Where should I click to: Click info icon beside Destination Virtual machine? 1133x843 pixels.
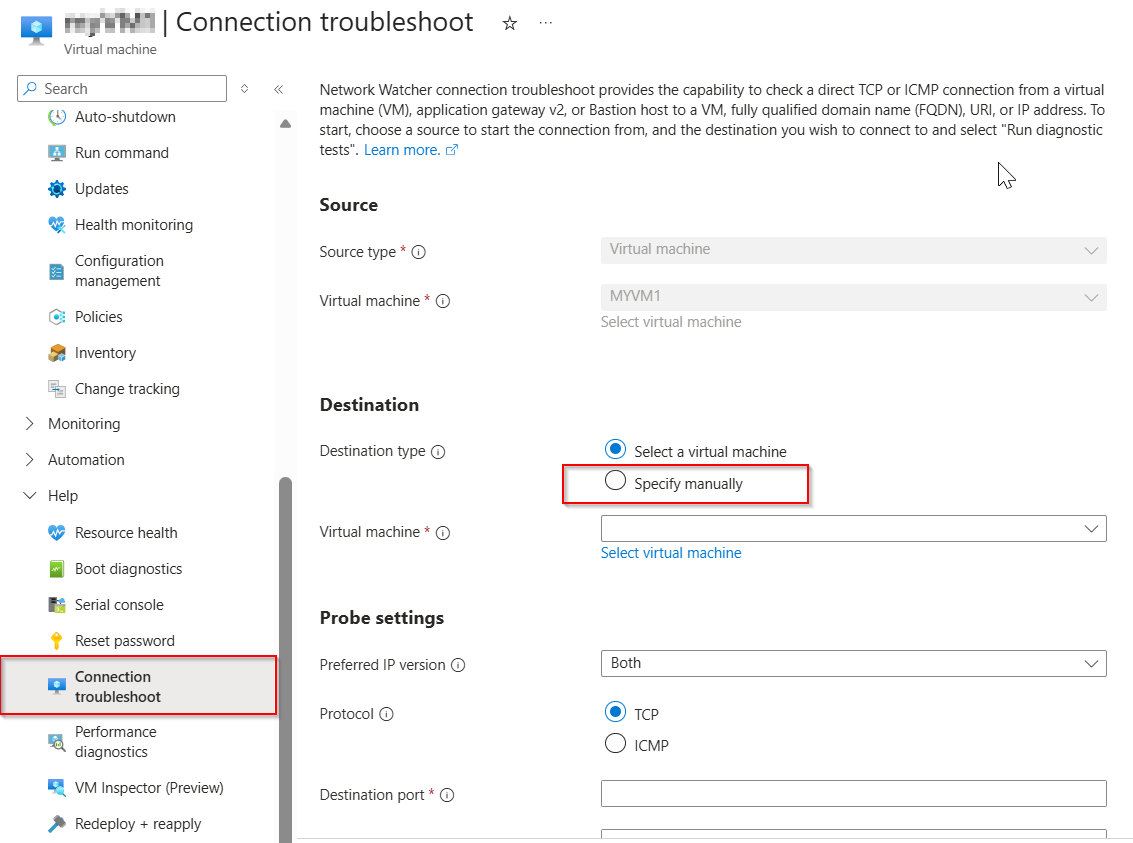[x=443, y=533]
